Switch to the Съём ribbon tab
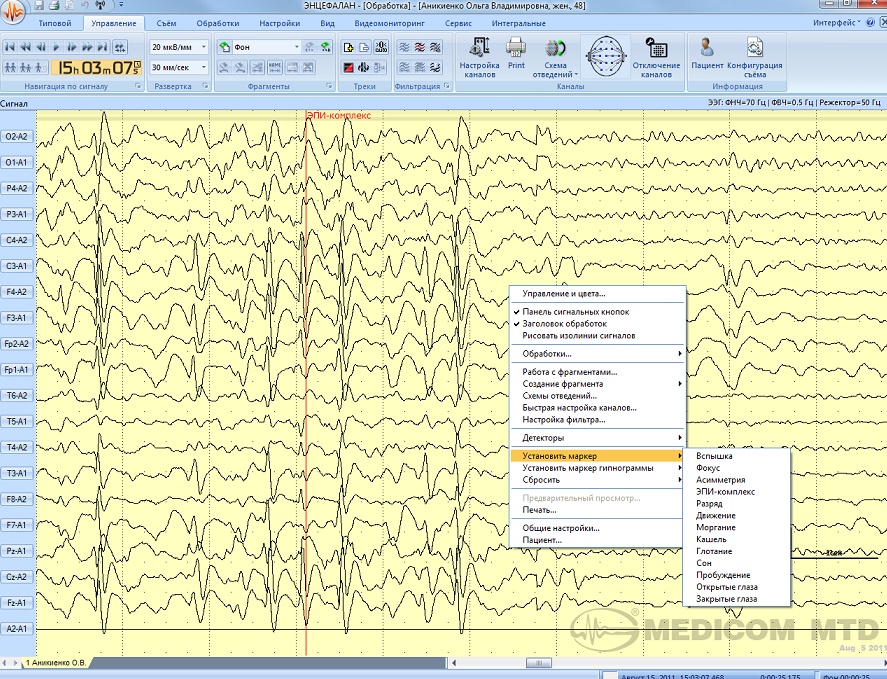Image resolution: width=887 pixels, height=679 pixels. click(166, 23)
